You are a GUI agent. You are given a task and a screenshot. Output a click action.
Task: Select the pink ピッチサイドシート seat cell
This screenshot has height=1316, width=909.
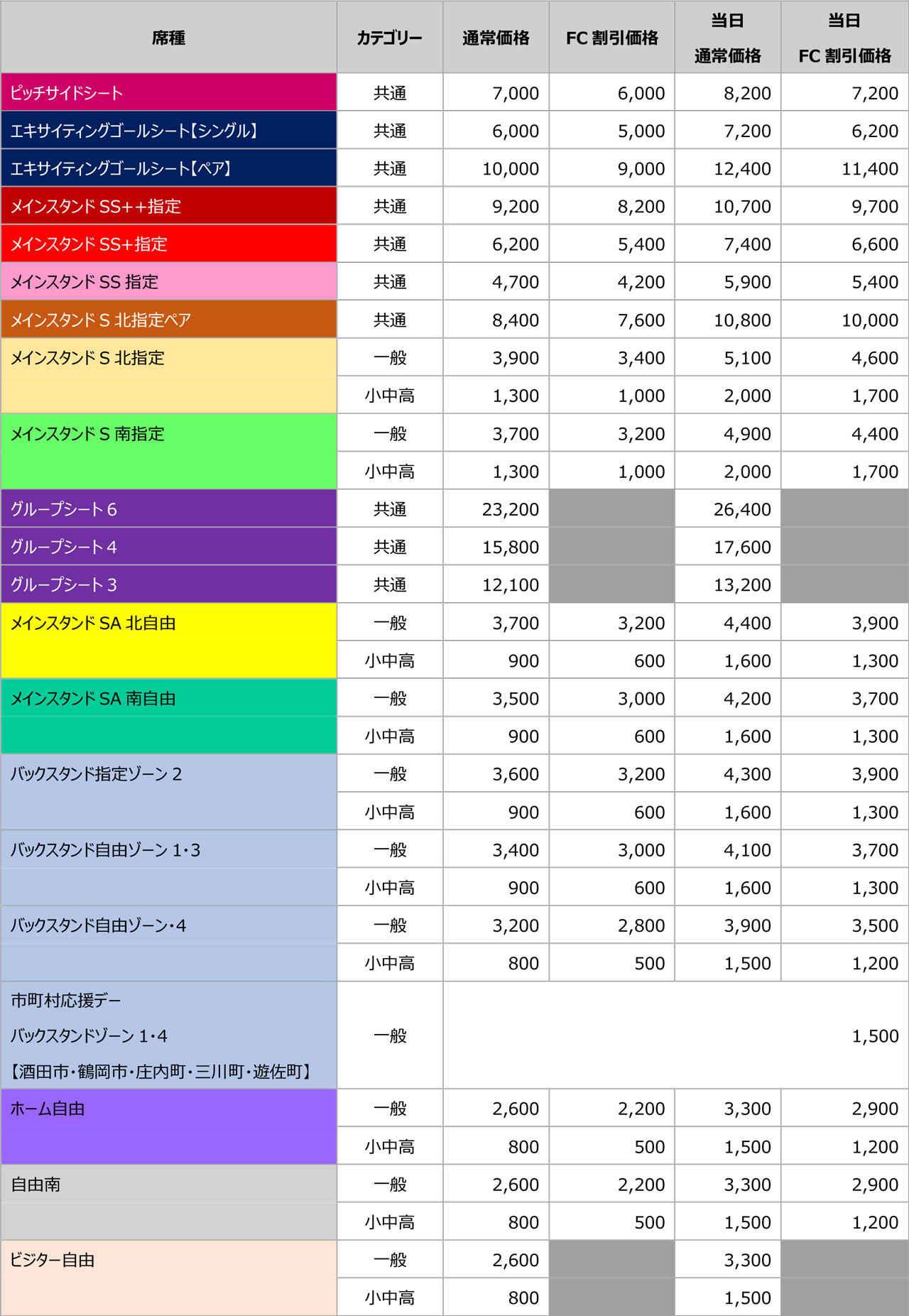coord(168,92)
